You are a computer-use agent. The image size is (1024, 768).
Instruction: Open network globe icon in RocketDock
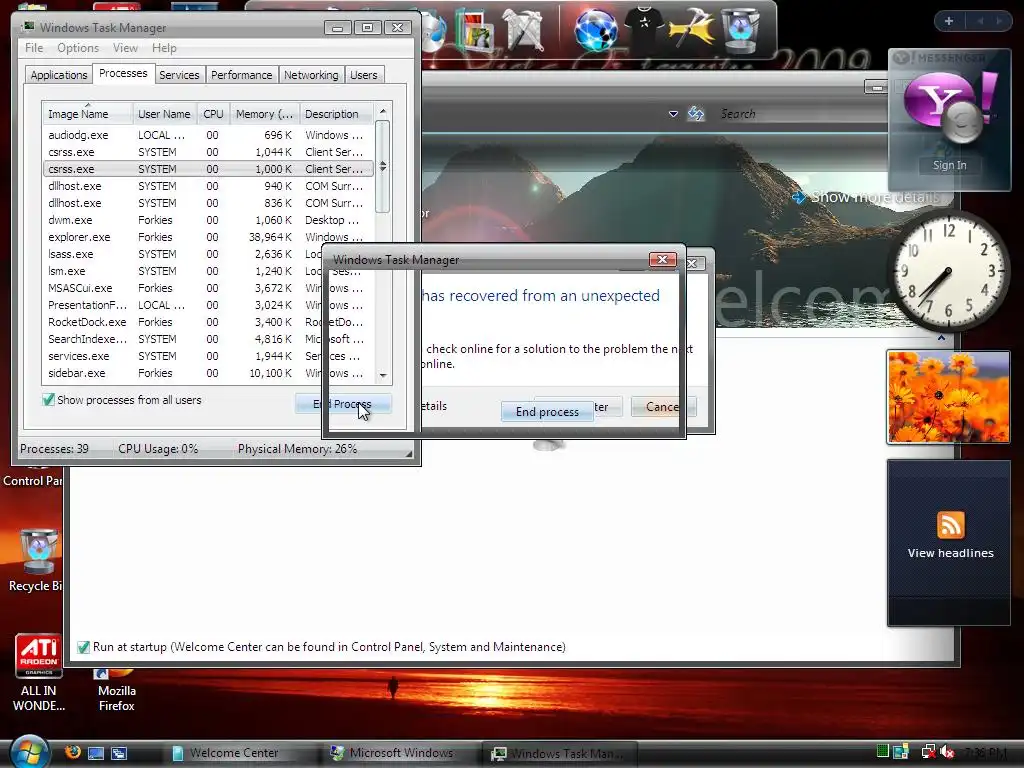tap(596, 30)
